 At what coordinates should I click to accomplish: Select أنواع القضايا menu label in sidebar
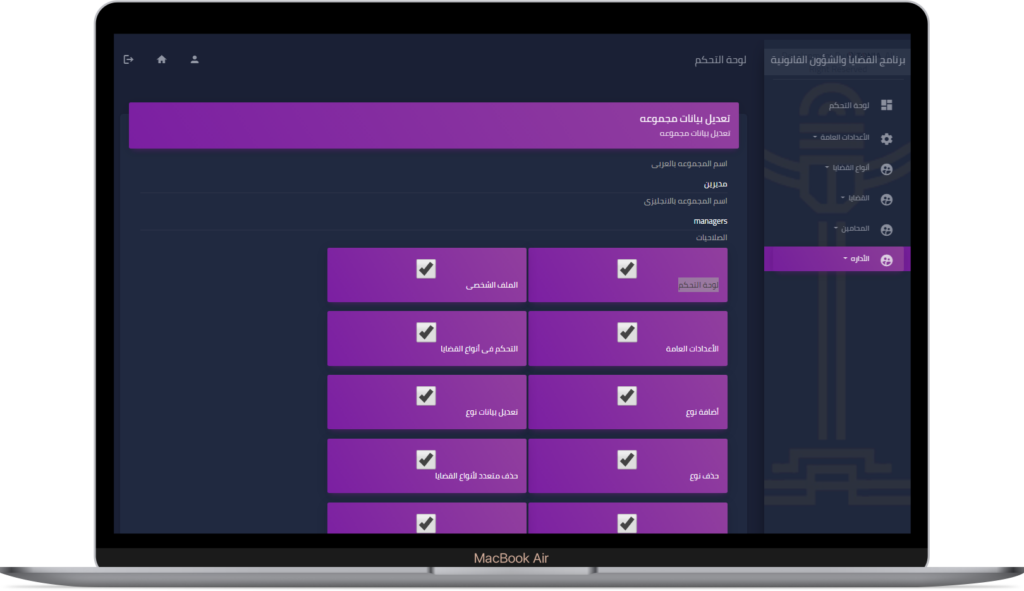coord(853,168)
